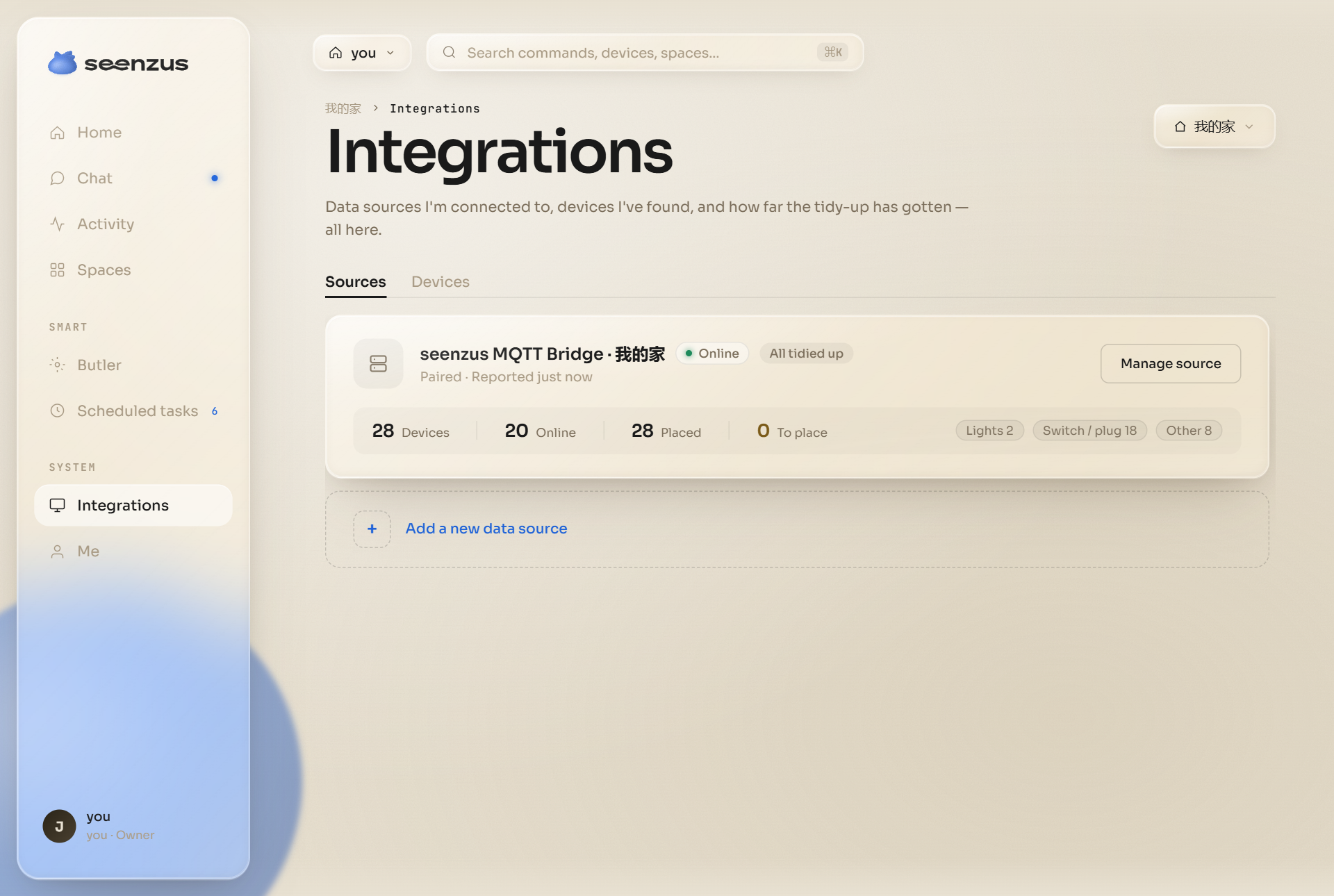
Task: Click the seenzus blue logo icon
Action: 63,63
